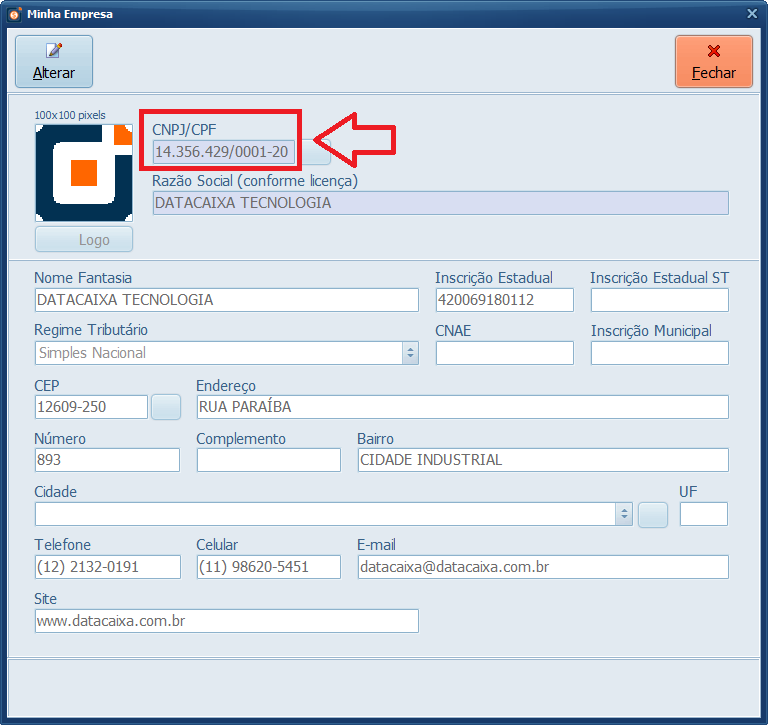Click the Minha Empresa title bar icon
This screenshot has height=725, width=768.
click(x=14, y=14)
